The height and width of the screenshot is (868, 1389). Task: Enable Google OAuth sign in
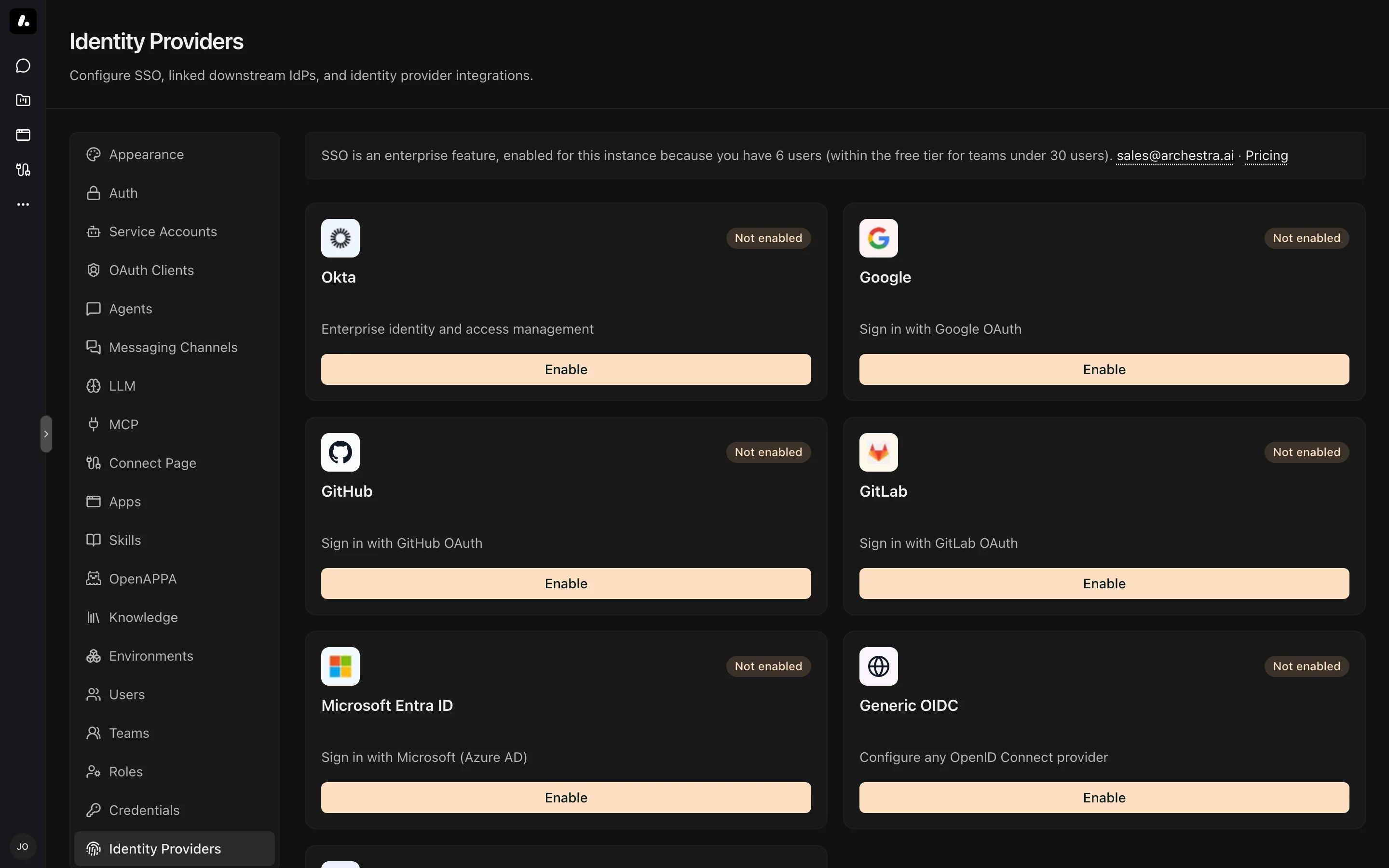click(x=1104, y=369)
